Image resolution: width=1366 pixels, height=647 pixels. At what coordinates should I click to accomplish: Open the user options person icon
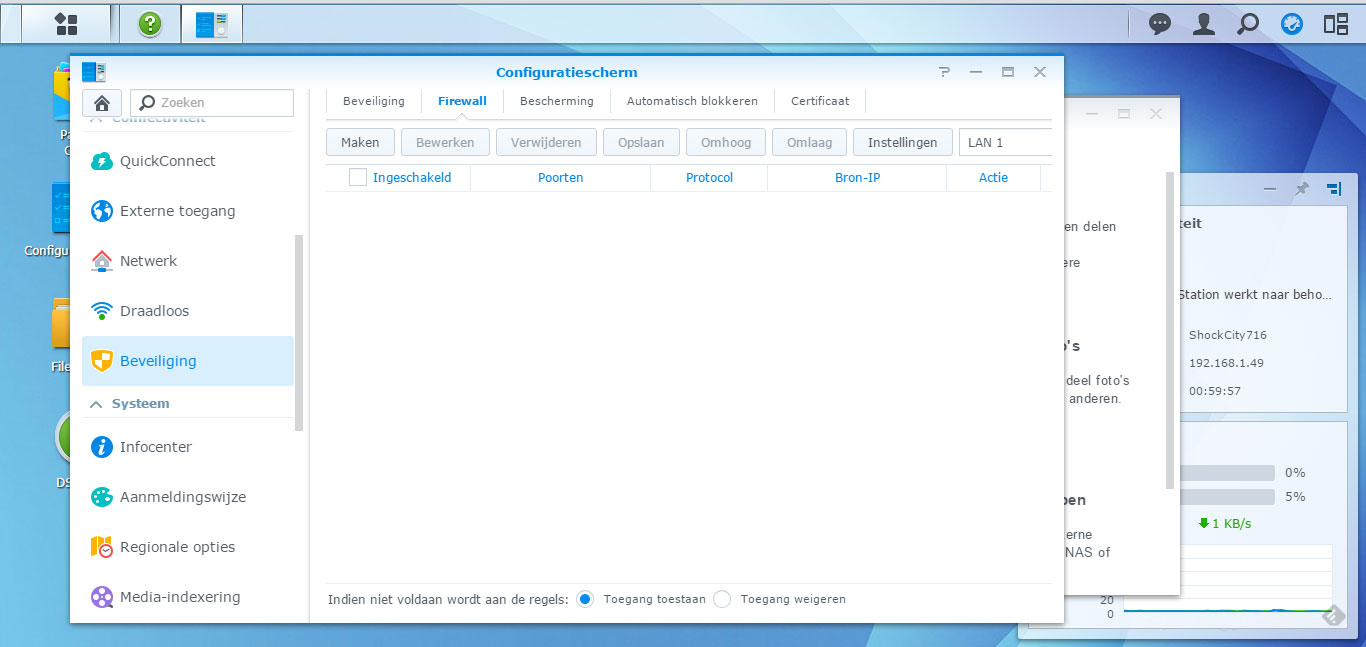(x=1204, y=24)
